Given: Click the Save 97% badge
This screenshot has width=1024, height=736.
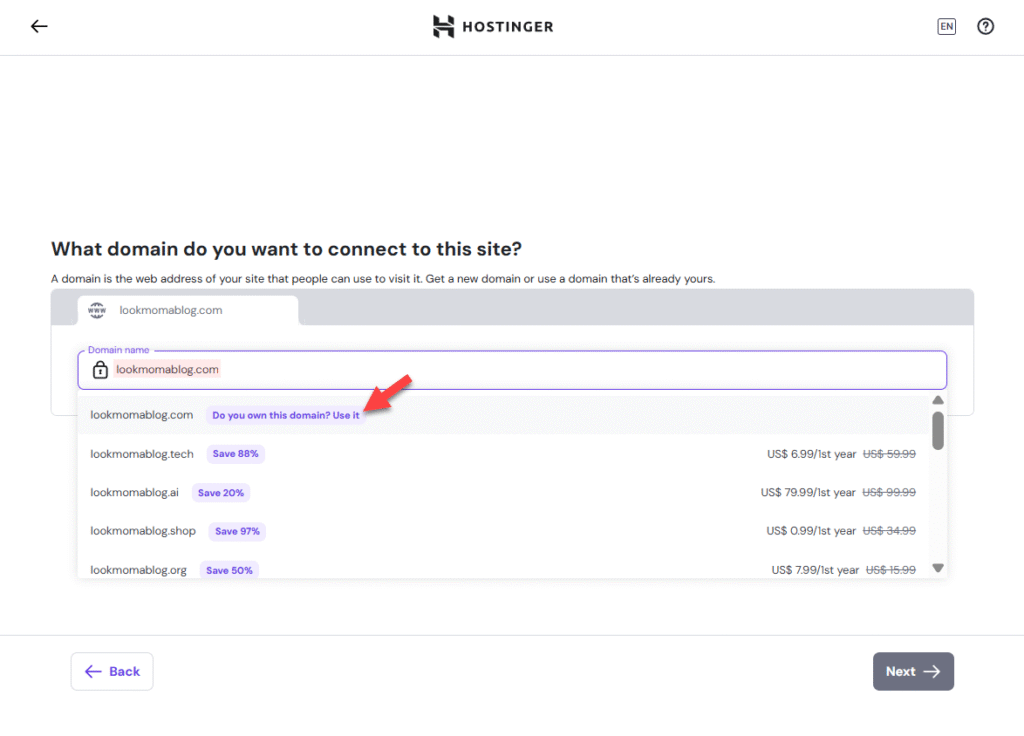Looking at the screenshot, I should click(237, 531).
